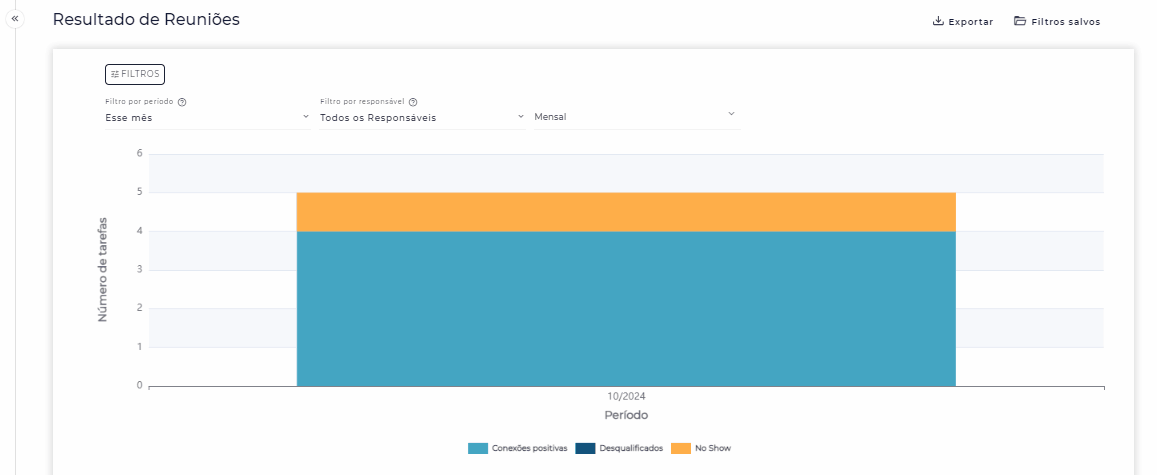Click the Exportar text label

tap(970, 21)
